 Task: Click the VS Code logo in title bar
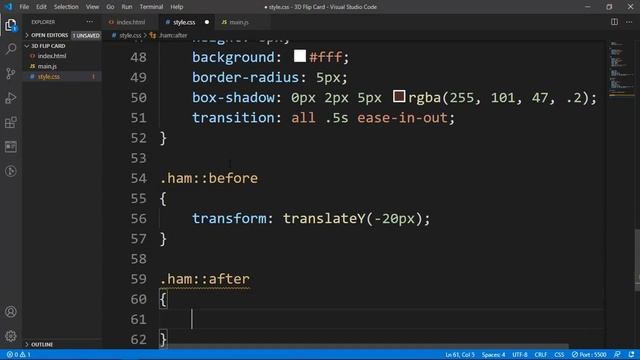point(9,7)
